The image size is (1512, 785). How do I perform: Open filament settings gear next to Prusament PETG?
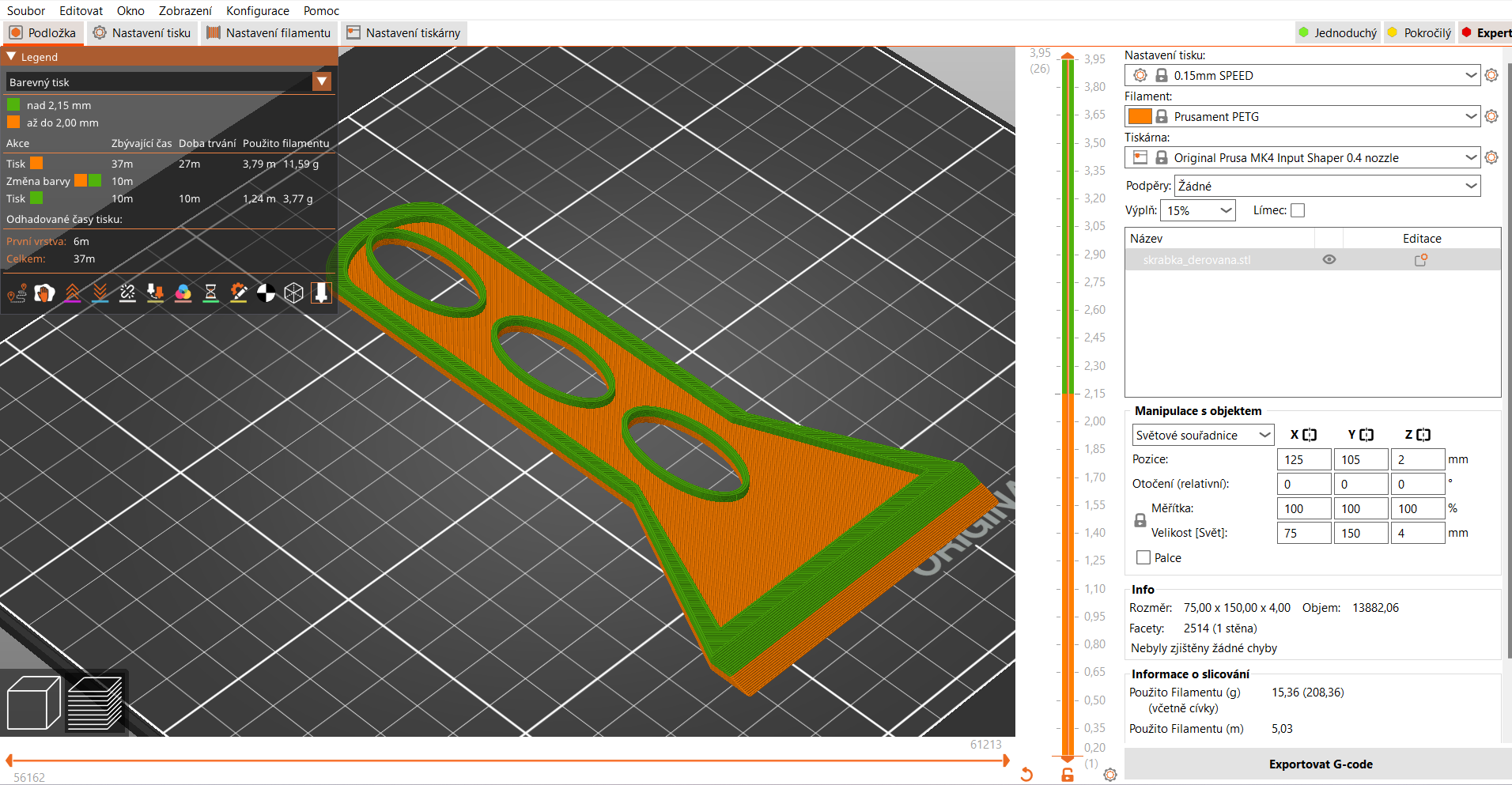pos(1491,116)
